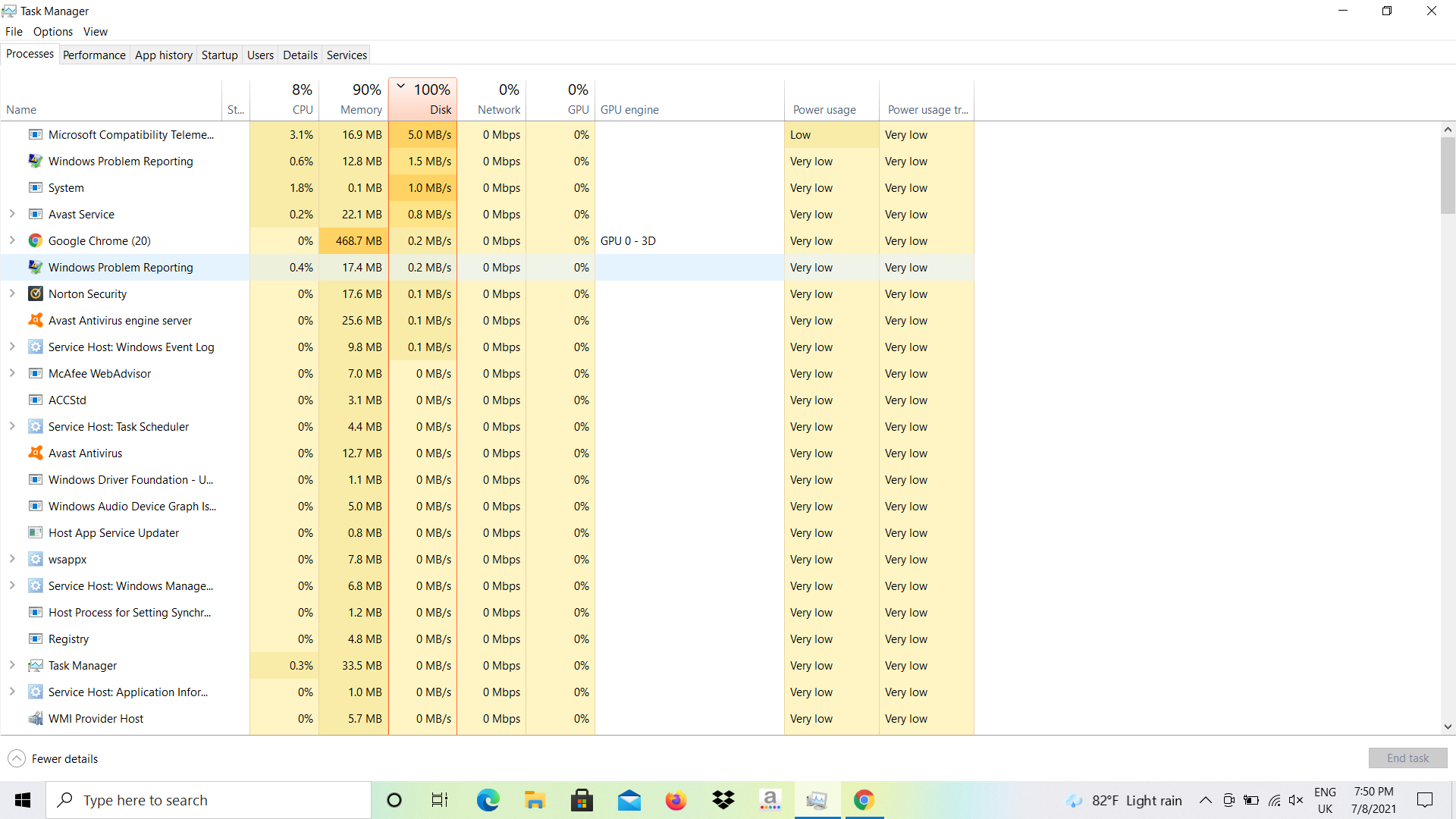
Task: Expand Service Host: Task Scheduler
Action: point(12,427)
